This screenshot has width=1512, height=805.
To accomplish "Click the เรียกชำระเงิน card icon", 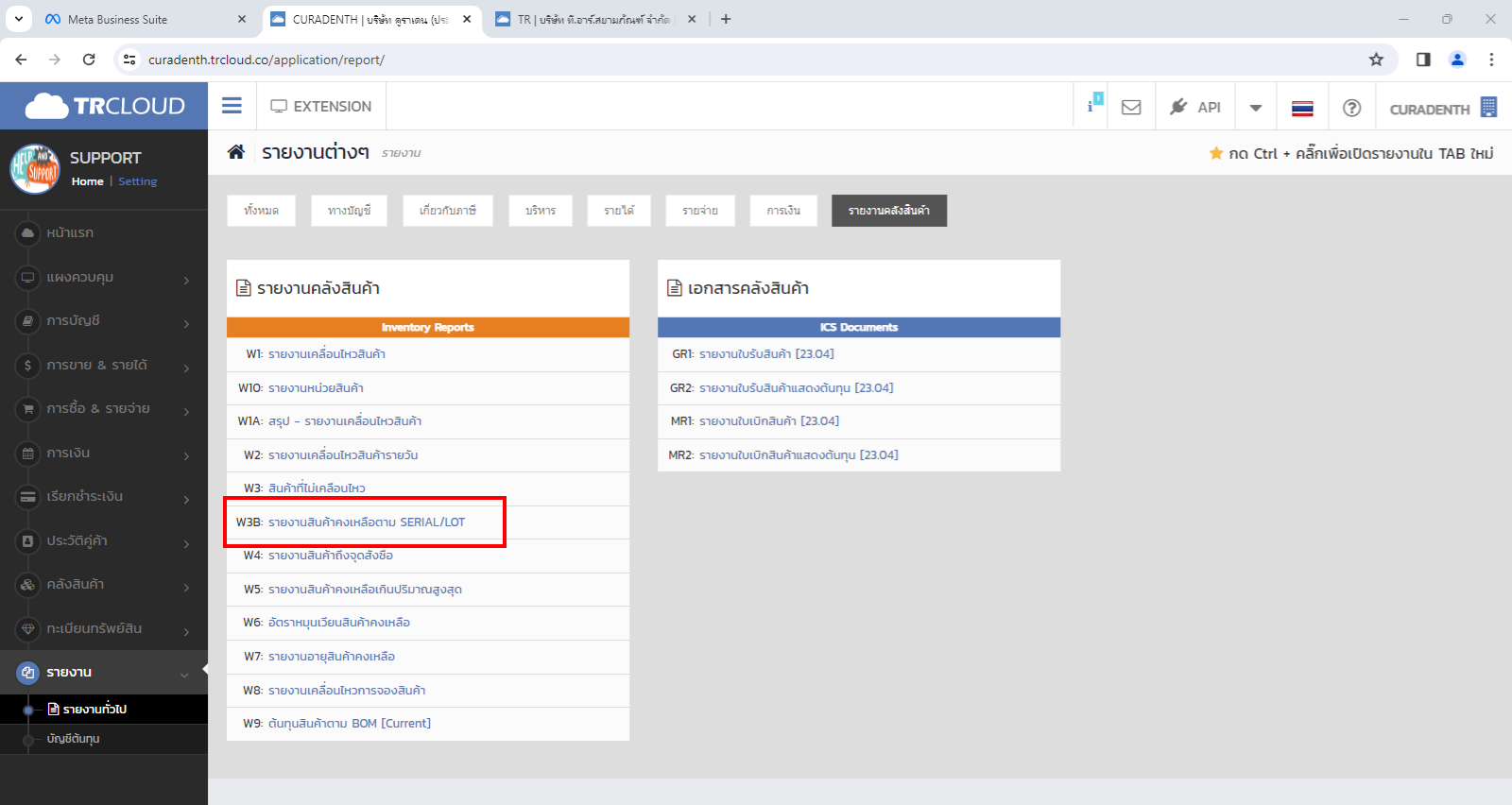I will coord(27,497).
